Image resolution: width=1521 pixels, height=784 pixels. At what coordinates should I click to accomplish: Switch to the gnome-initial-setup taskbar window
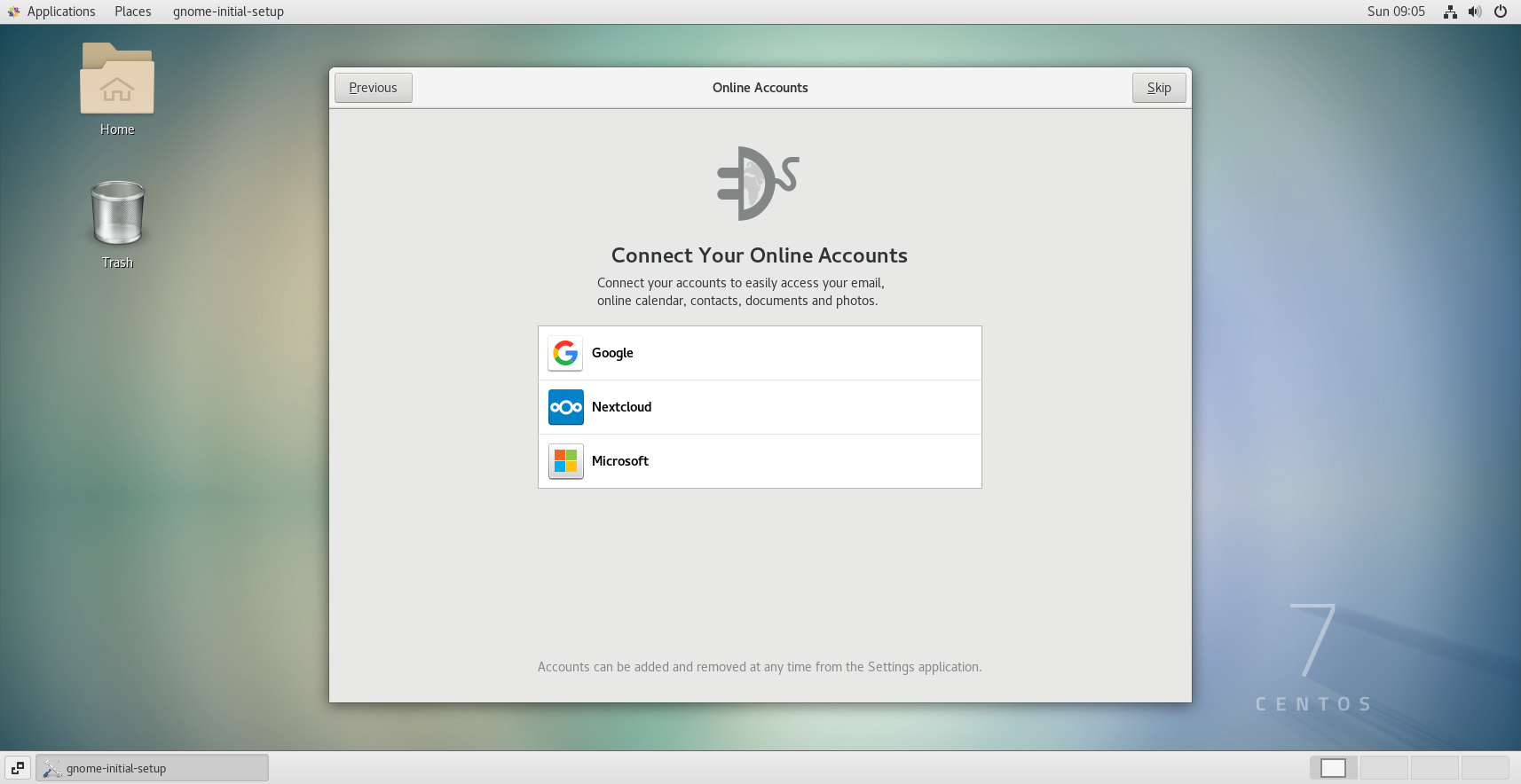click(x=152, y=768)
